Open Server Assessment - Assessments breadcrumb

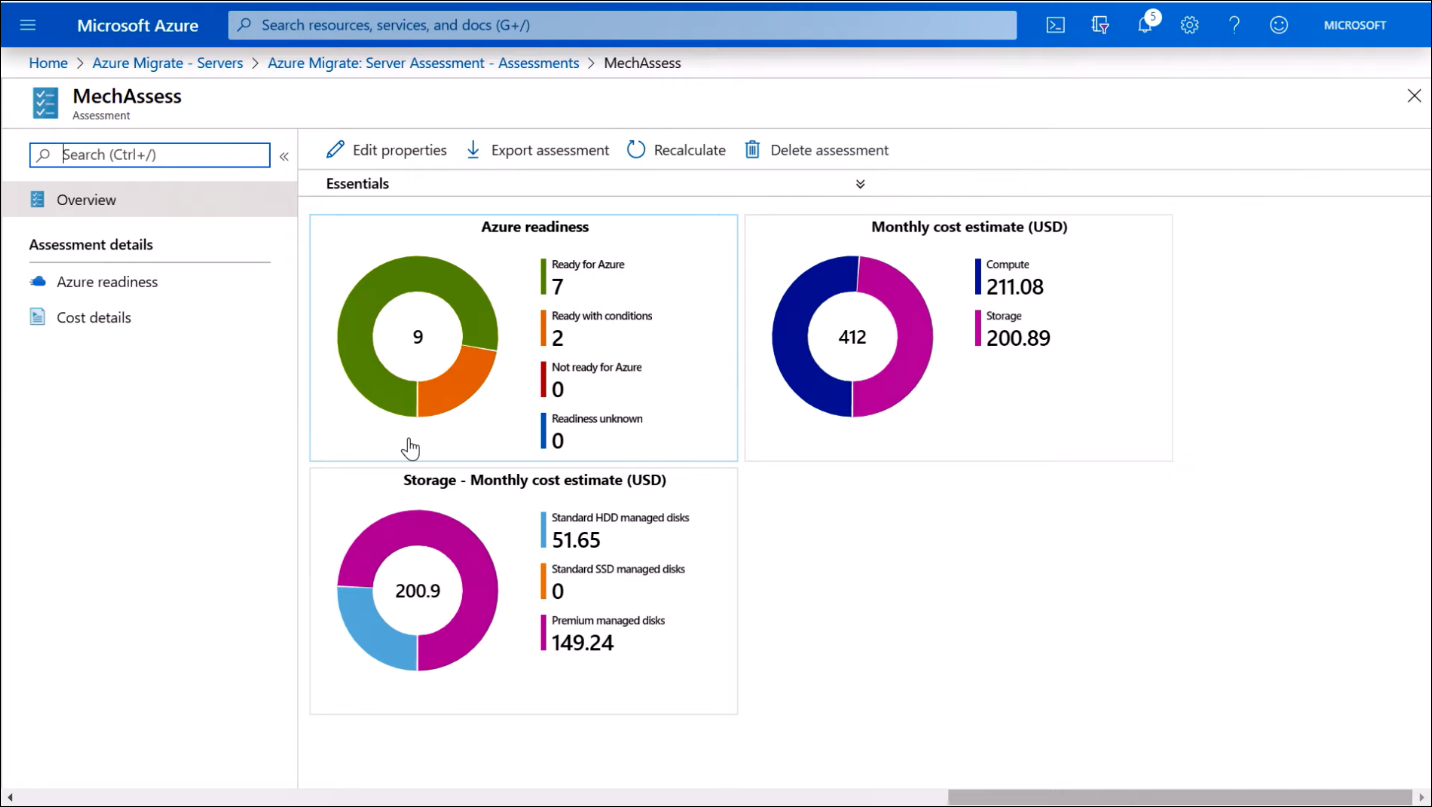[x=423, y=63]
